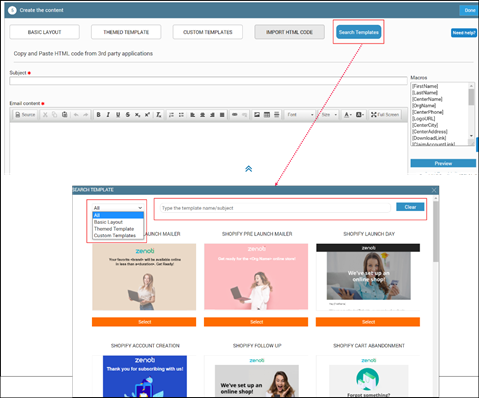Open the Font dropdown
479x398 pixels.
click(300, 115)
